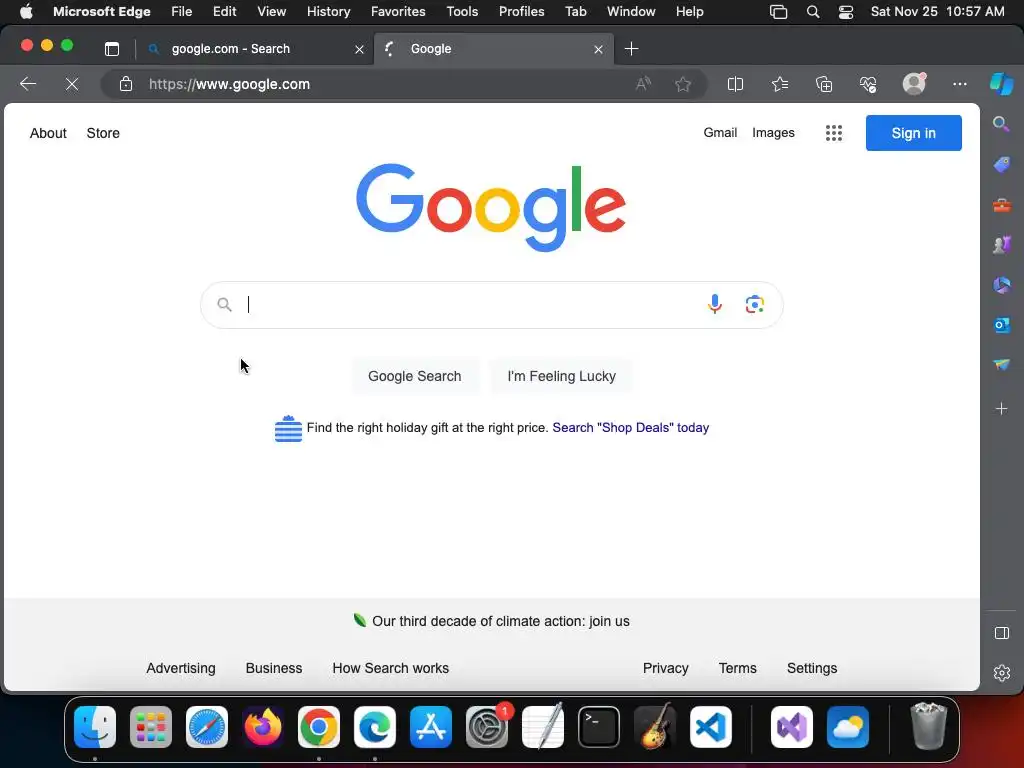The height and width of the screenshot is (768, 1024).
Task: Stop loading the page with X button
Action: tap(72, 84)
